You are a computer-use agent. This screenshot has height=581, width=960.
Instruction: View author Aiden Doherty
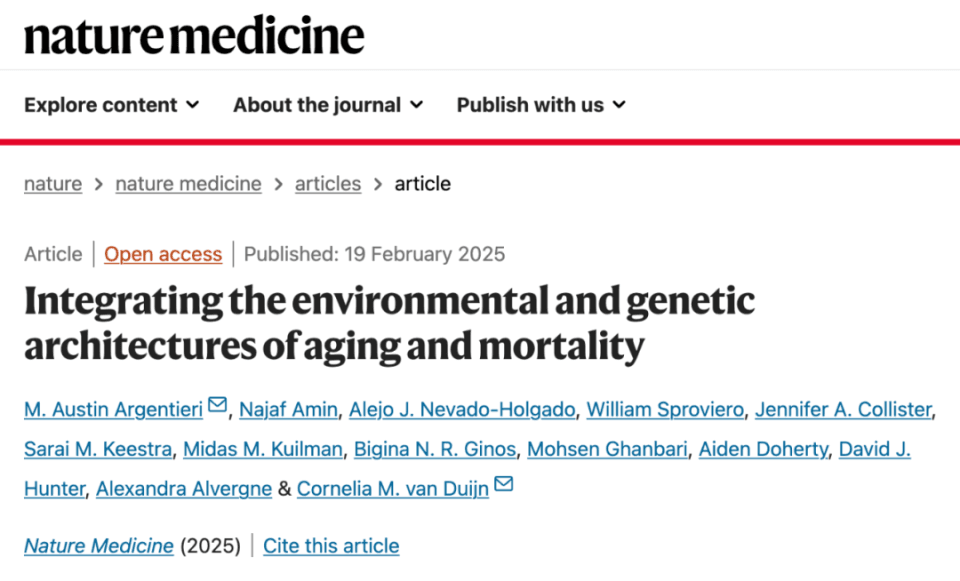point(763,449)
